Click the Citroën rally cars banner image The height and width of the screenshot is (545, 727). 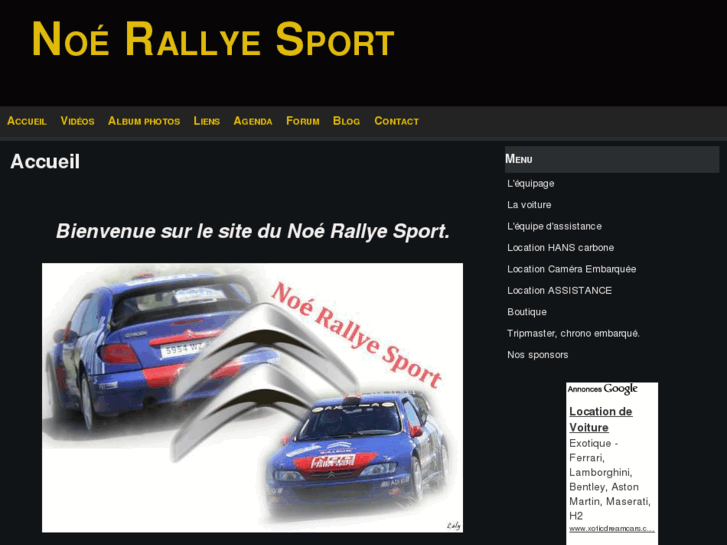tap(252, 398)
